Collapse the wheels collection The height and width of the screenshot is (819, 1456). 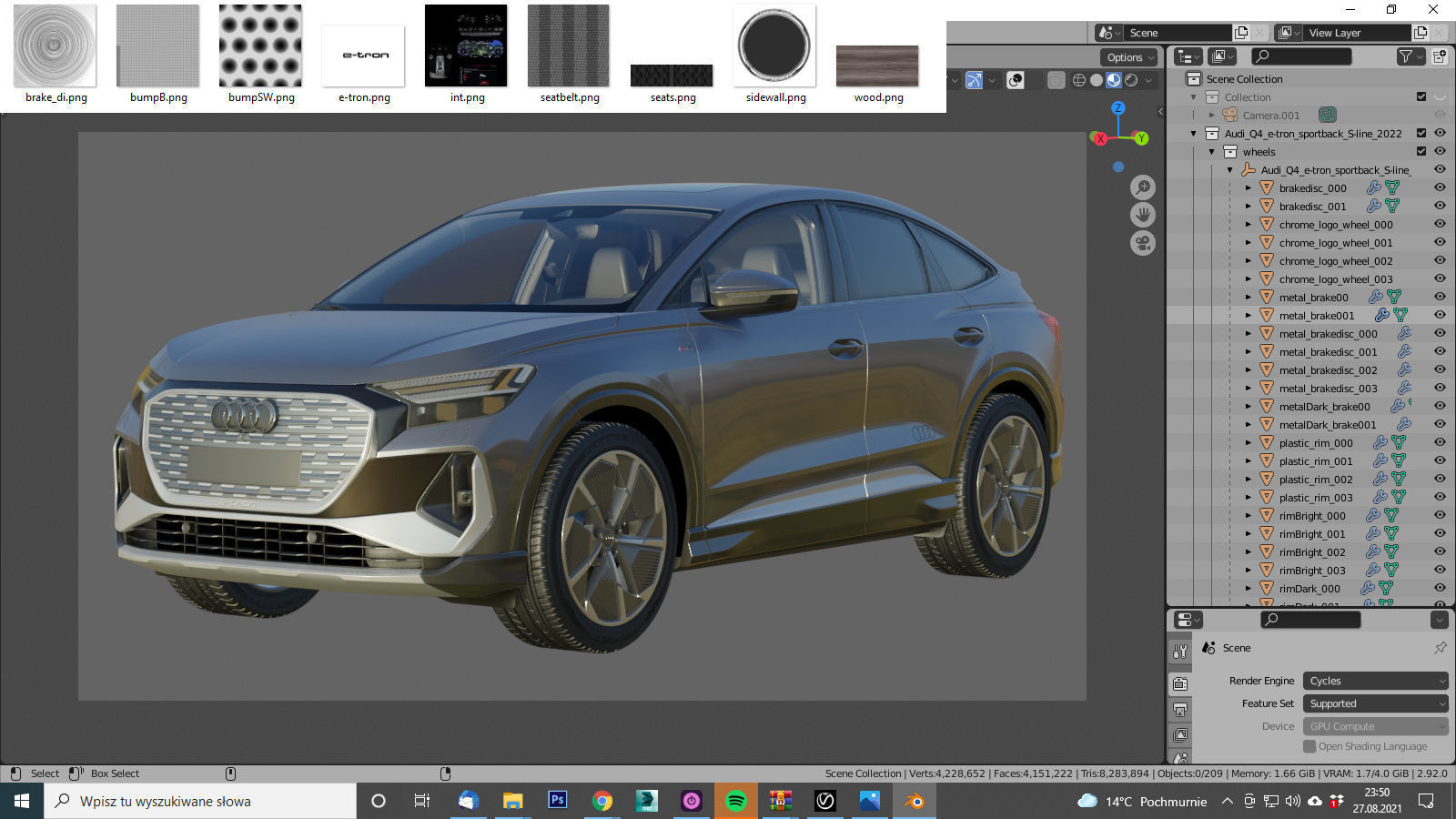tap(1212, 152)
